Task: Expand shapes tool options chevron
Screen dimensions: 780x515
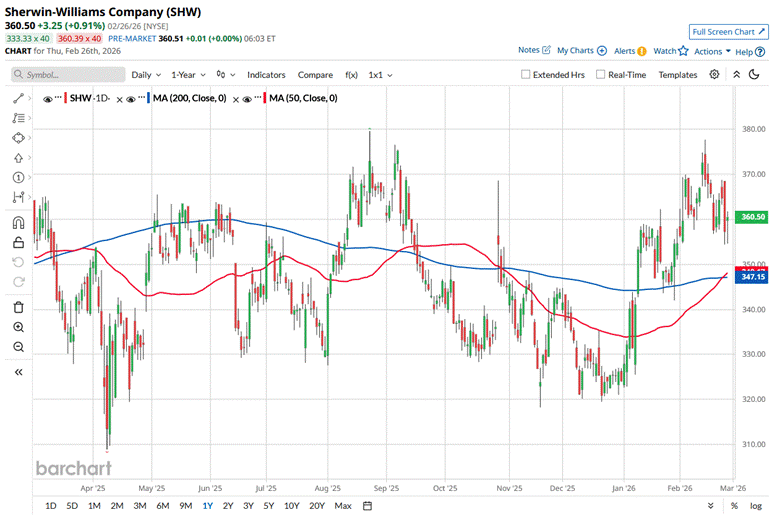Action: 29,138
